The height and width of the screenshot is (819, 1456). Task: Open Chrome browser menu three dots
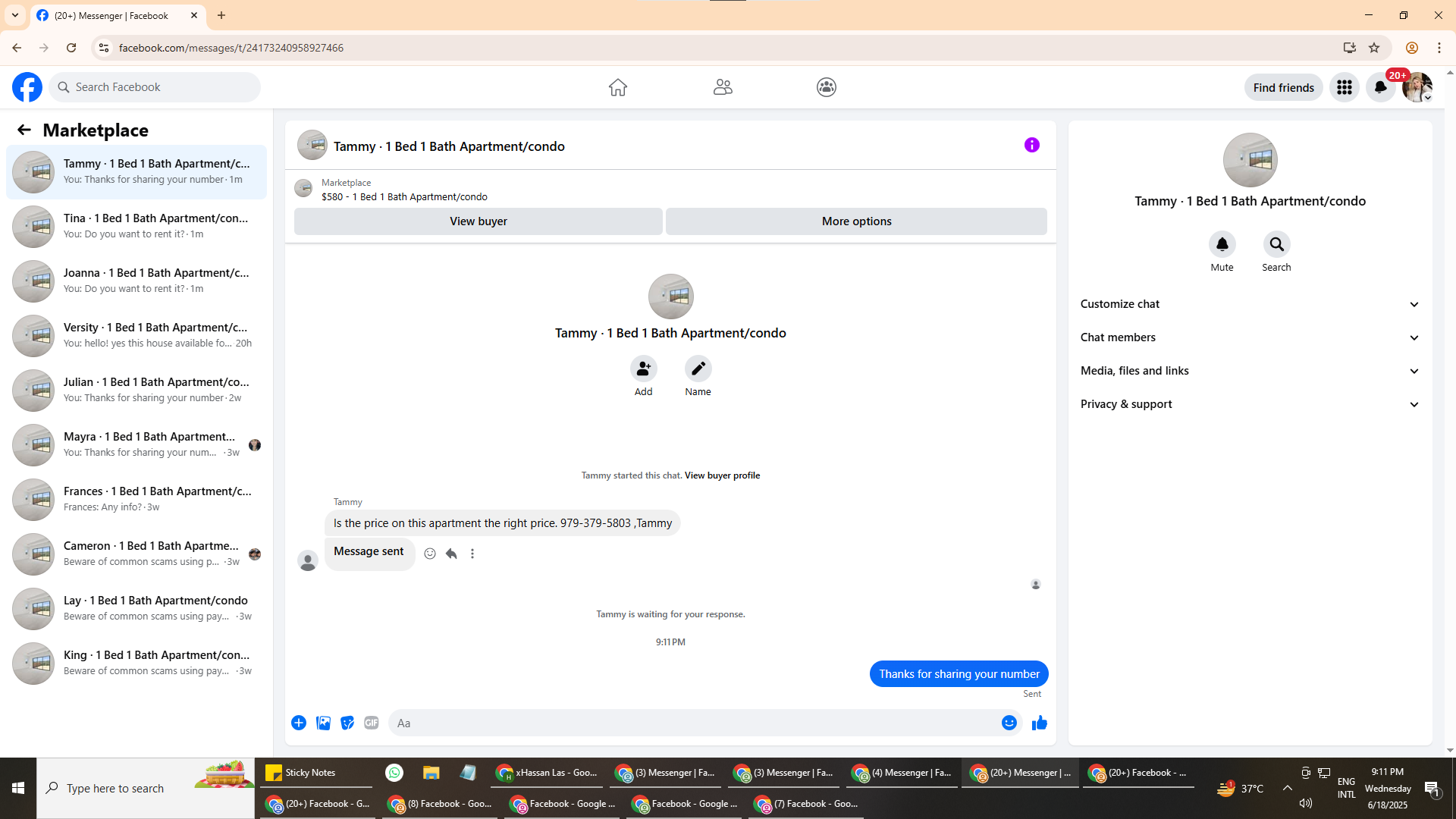pyautogui.click(x=1439, y=48)
